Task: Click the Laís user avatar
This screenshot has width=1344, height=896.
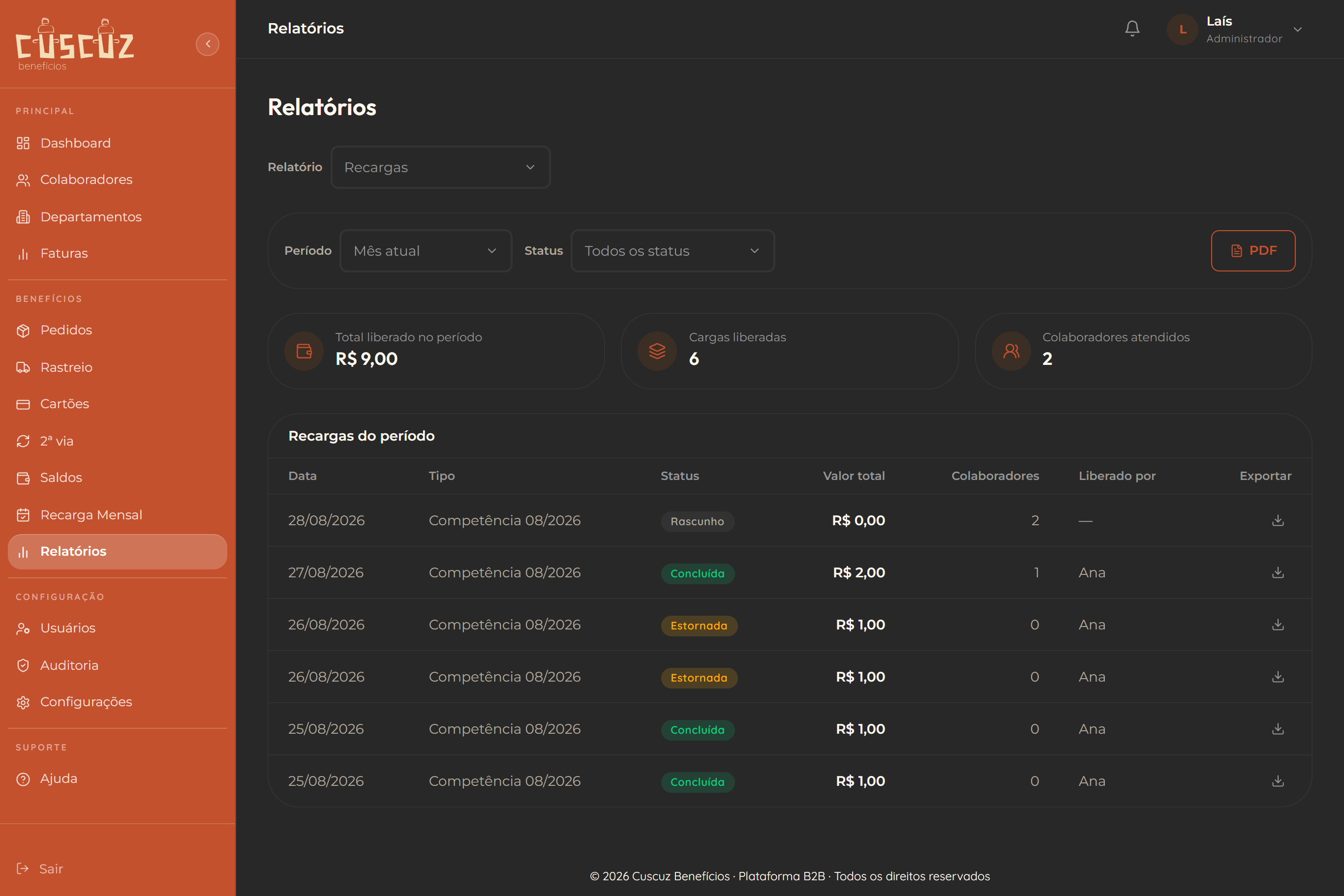Action: point(1182,29)
